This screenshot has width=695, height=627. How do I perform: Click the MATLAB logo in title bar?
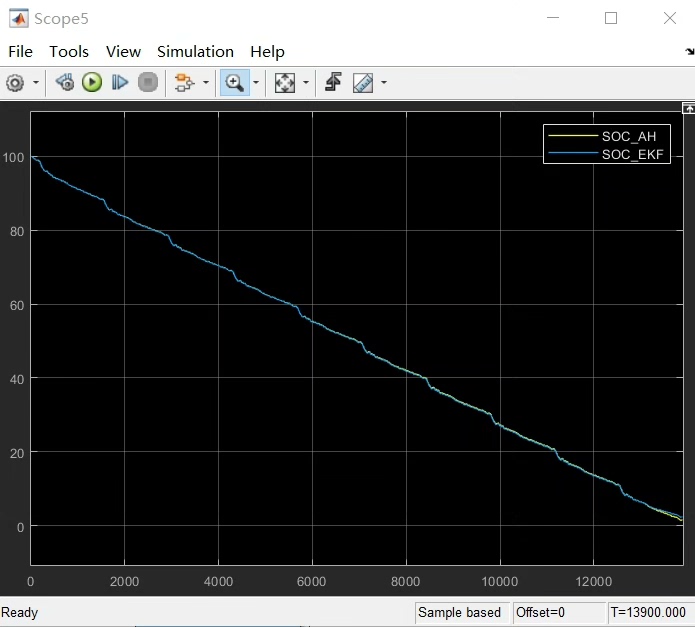pos(19,19)
